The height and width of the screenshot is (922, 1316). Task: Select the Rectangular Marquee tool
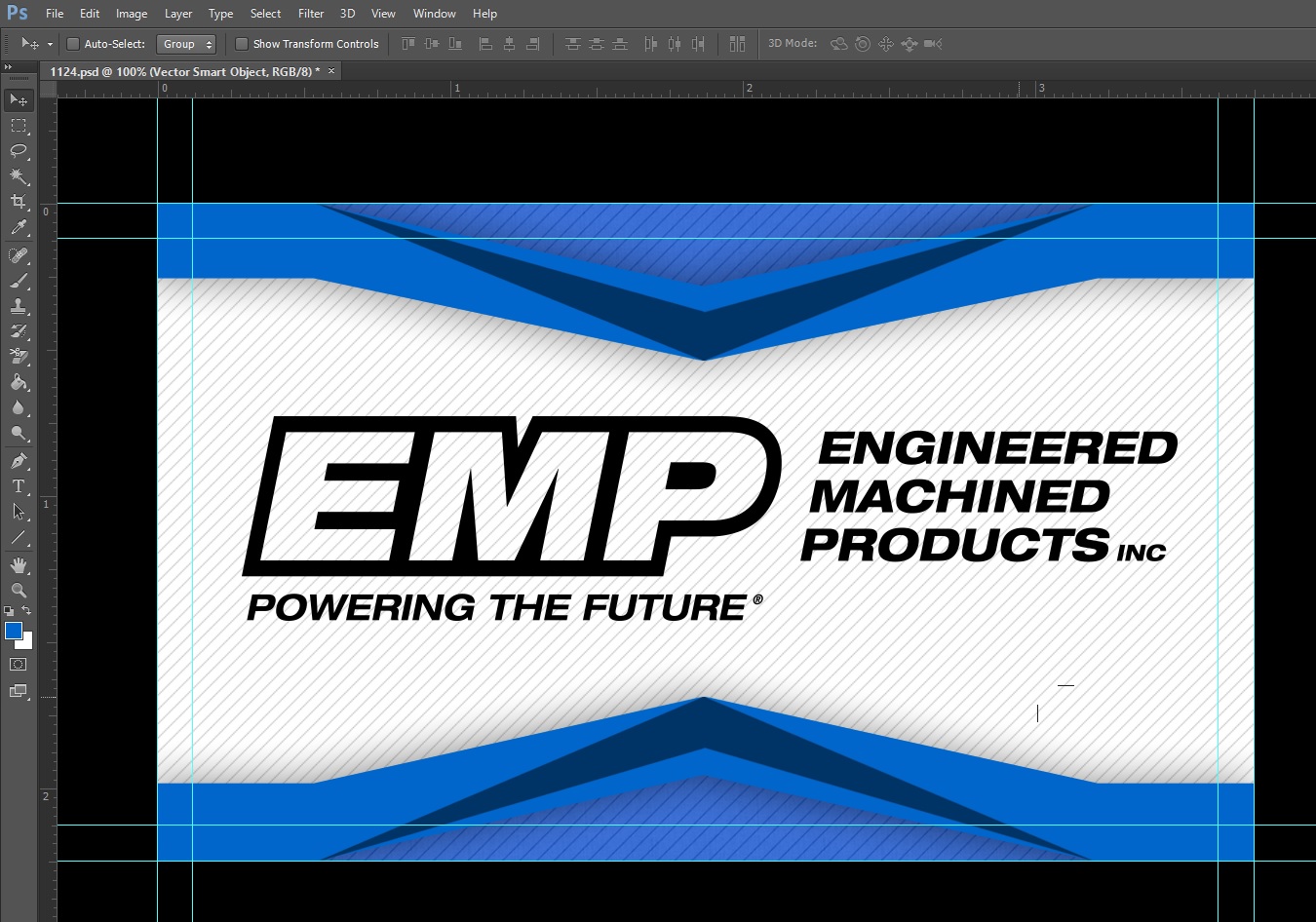pos(18,125)
